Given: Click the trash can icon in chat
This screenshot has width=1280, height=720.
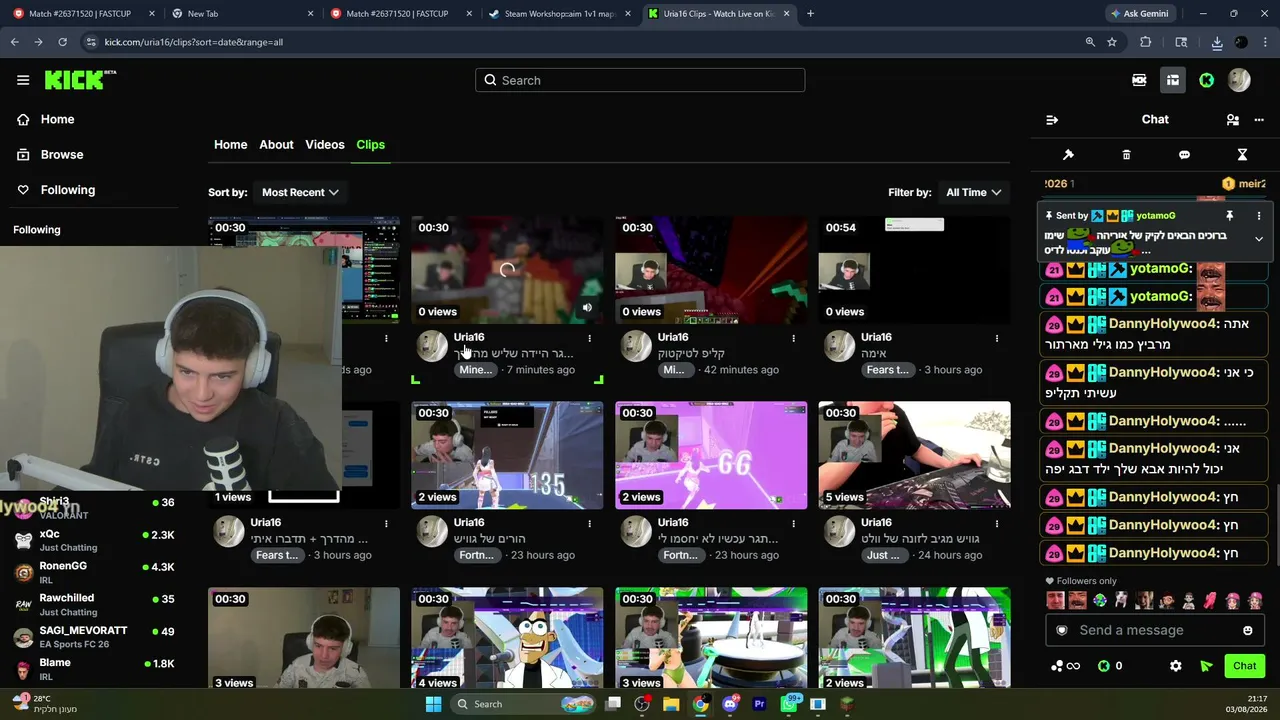Looking at the screenshot, I should coord(1126,155).
